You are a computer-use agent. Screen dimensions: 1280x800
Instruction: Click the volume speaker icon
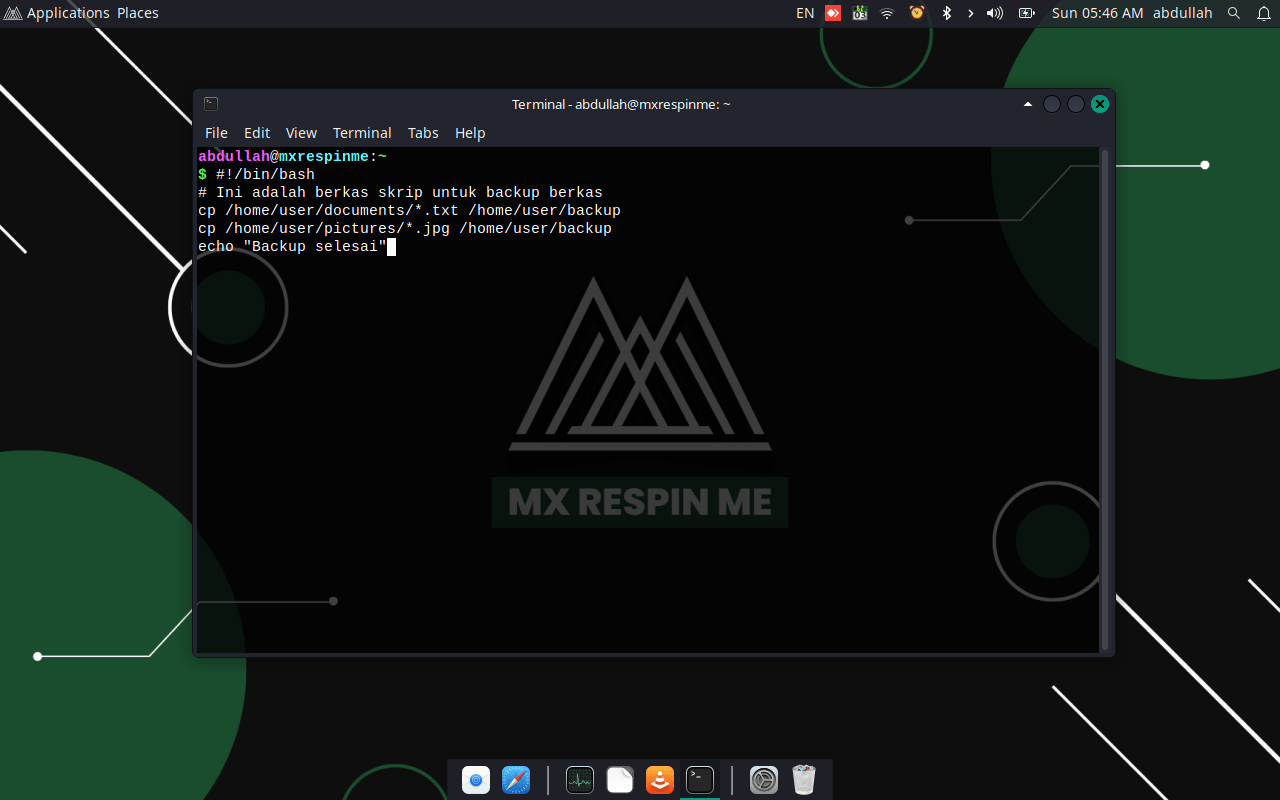995,13
